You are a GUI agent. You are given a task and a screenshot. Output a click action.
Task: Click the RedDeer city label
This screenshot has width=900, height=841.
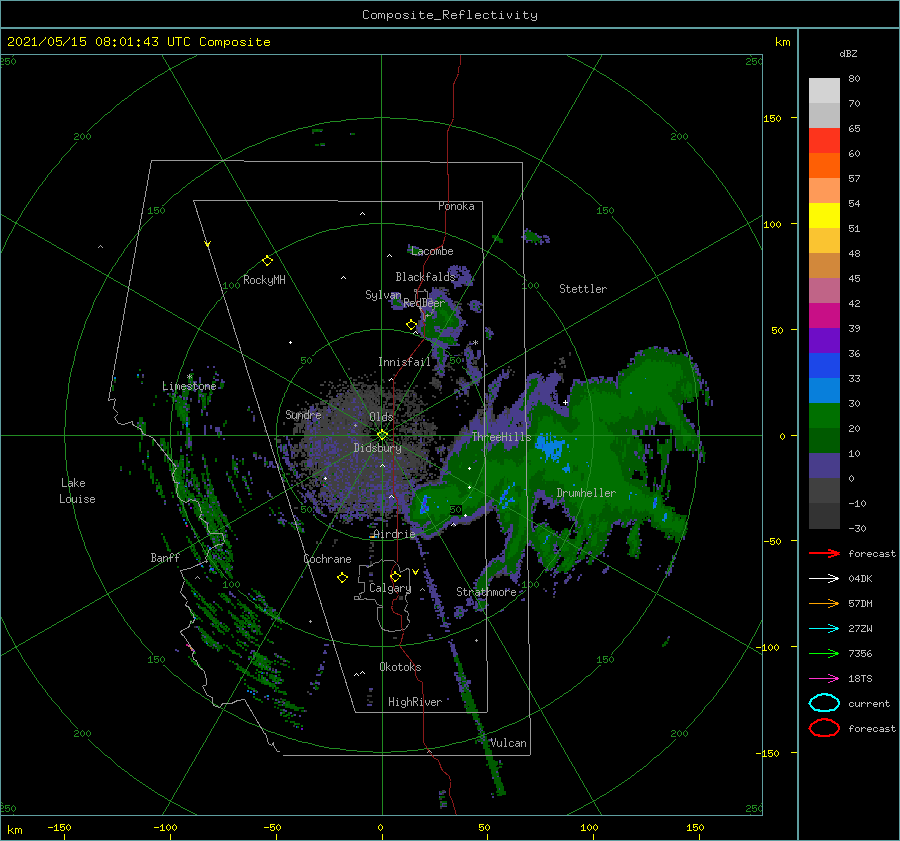point(424,303)
